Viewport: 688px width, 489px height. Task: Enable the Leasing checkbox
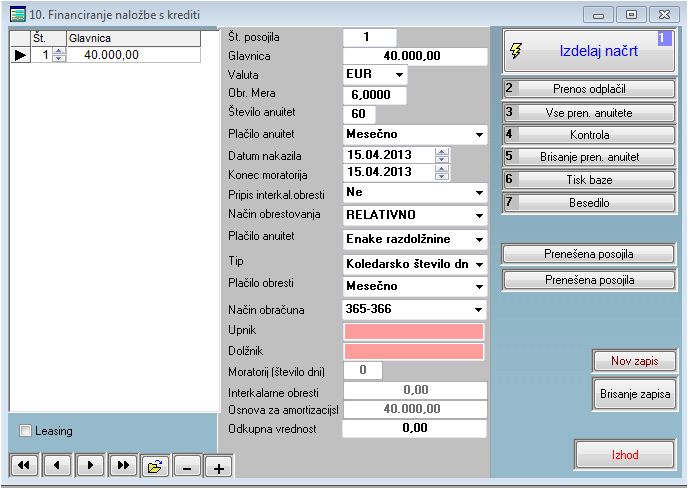click(26, 431)
